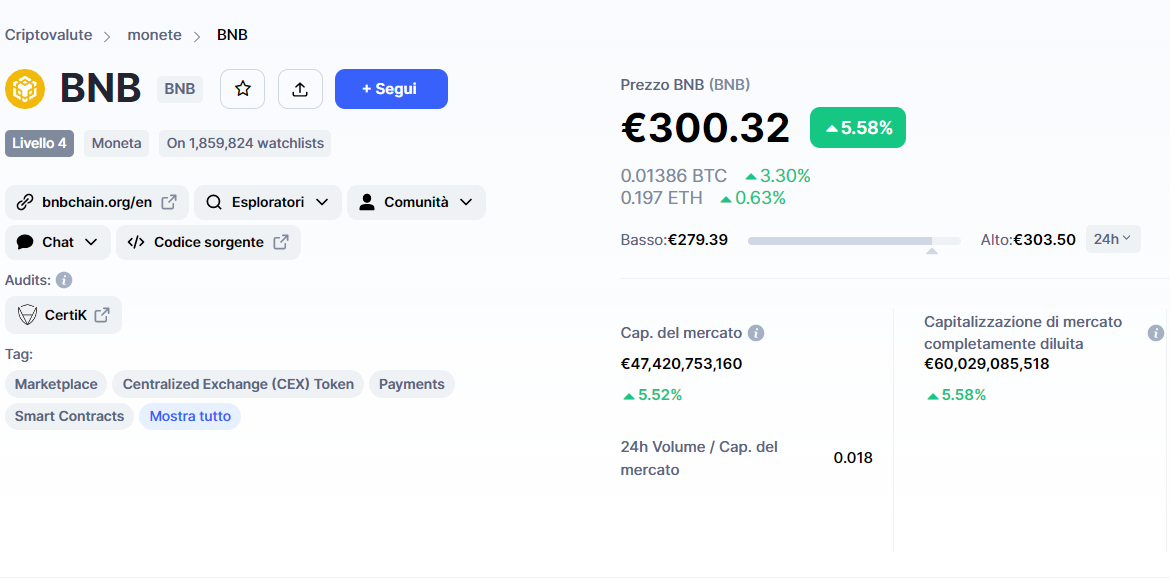This screenshot has height=582, width=1170.
Task: Open the bnbchain.org/en website link
Action: 97,202
